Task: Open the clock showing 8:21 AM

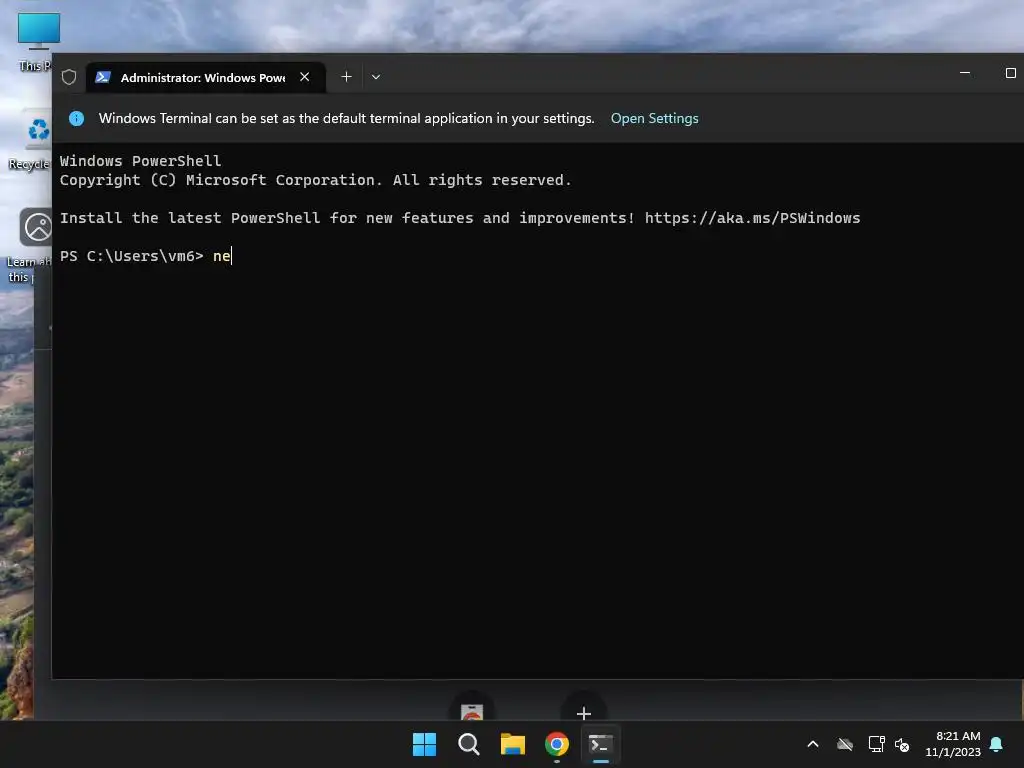Action: point(953,744)
